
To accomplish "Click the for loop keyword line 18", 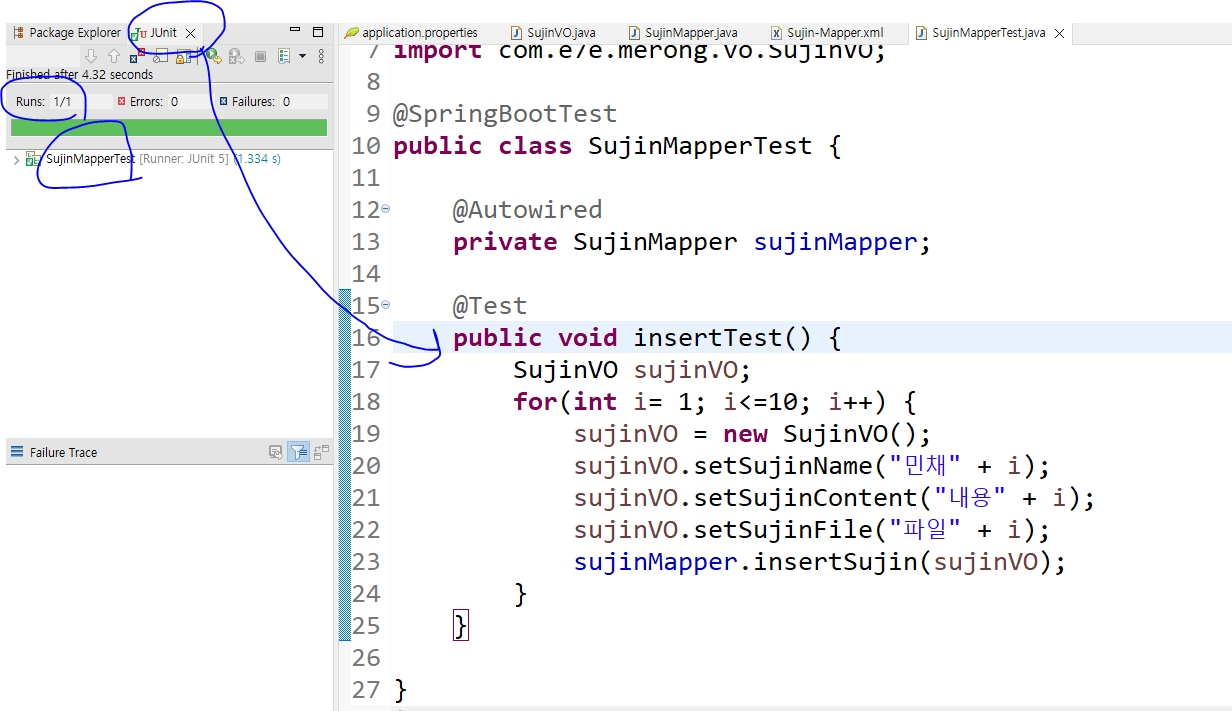I will click(535, 402).
